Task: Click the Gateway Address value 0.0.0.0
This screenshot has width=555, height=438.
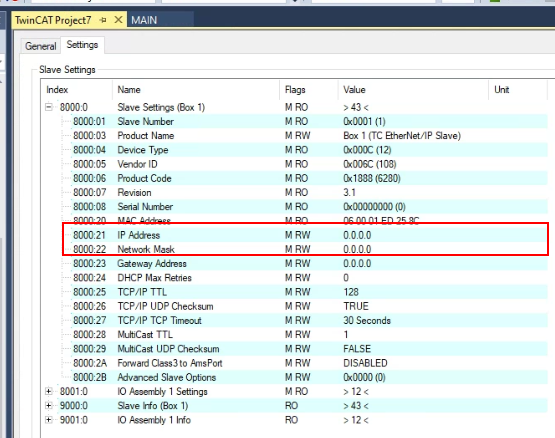Action: pos(357,263)
